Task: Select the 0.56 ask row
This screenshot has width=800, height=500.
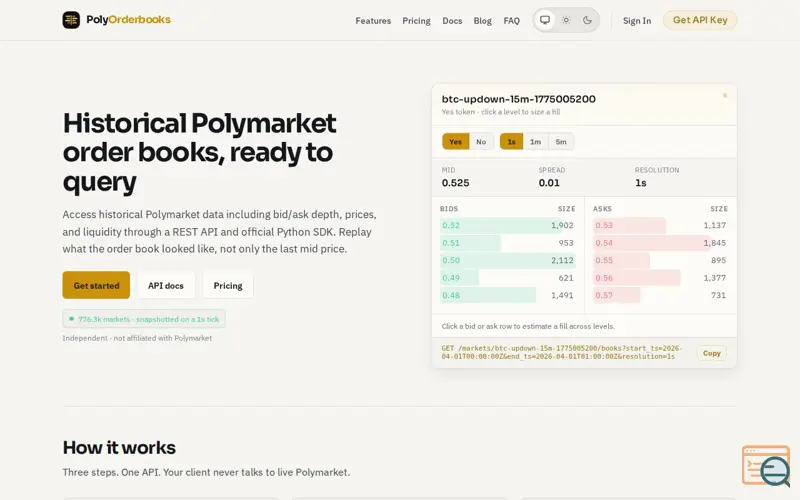Action: (x=660, y=278)
